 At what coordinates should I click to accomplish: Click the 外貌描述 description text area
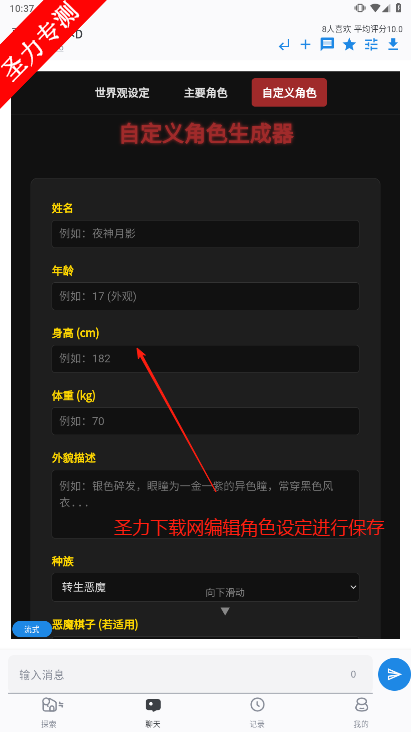[x=206, y=504]
